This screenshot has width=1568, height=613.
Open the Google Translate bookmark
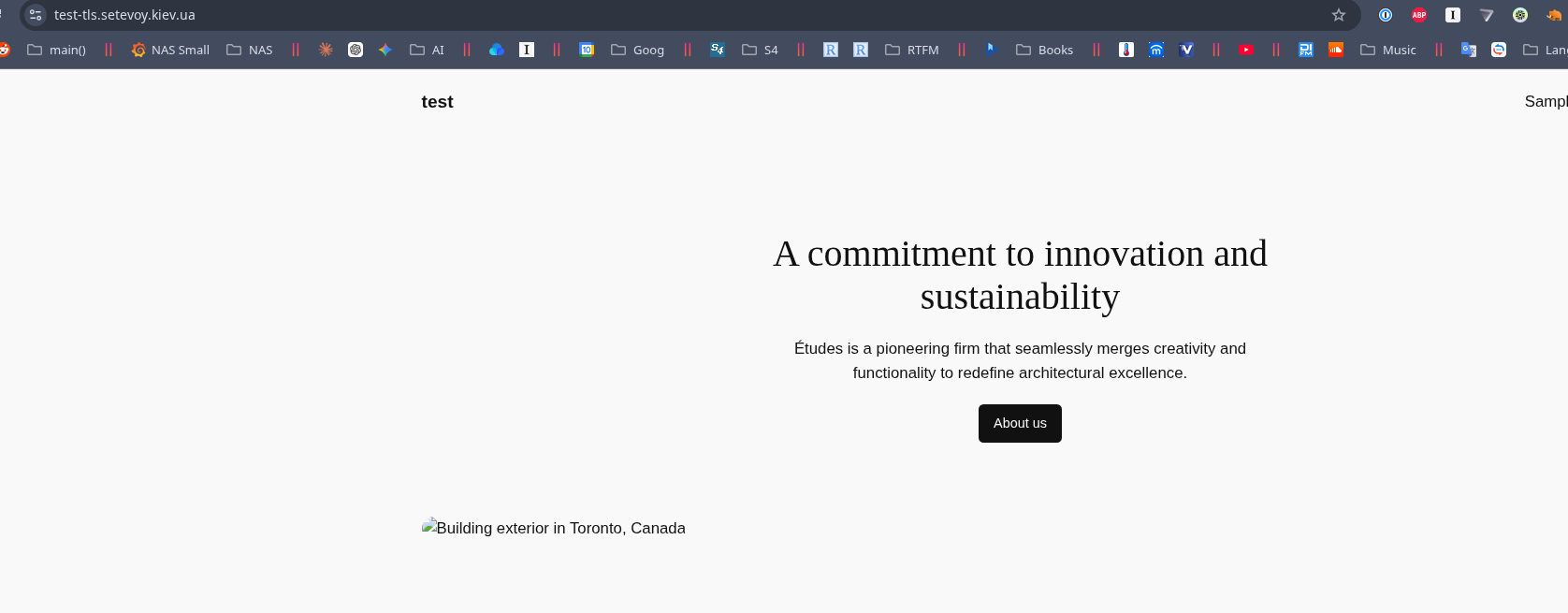coord(1469,50)
